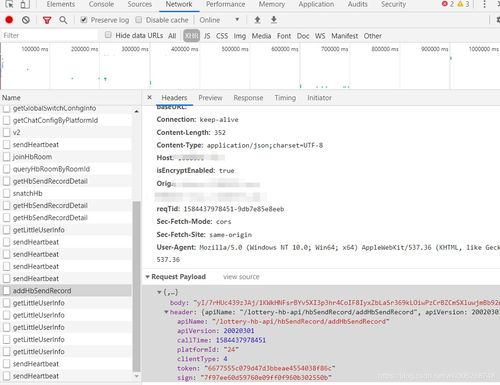Tick checkbox beside v2 request
This screenshot has width=500, height=385.
click(x=6, y=132)
